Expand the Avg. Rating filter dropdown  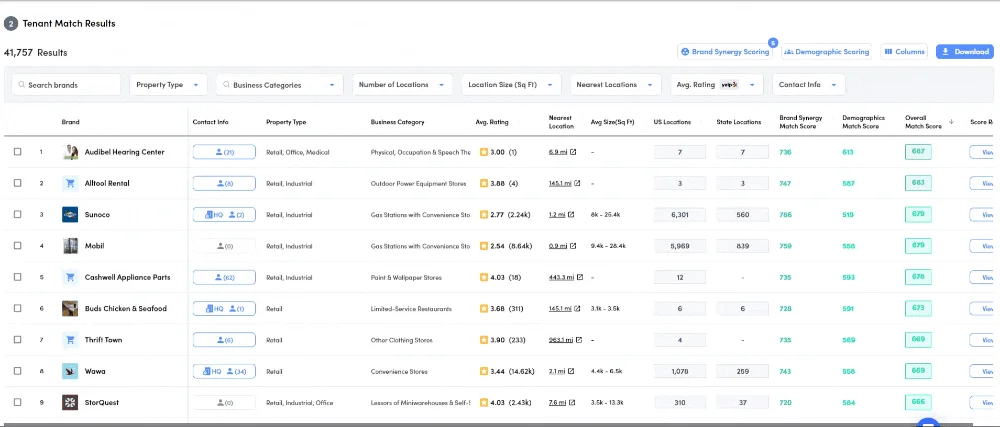pos(717,85)
